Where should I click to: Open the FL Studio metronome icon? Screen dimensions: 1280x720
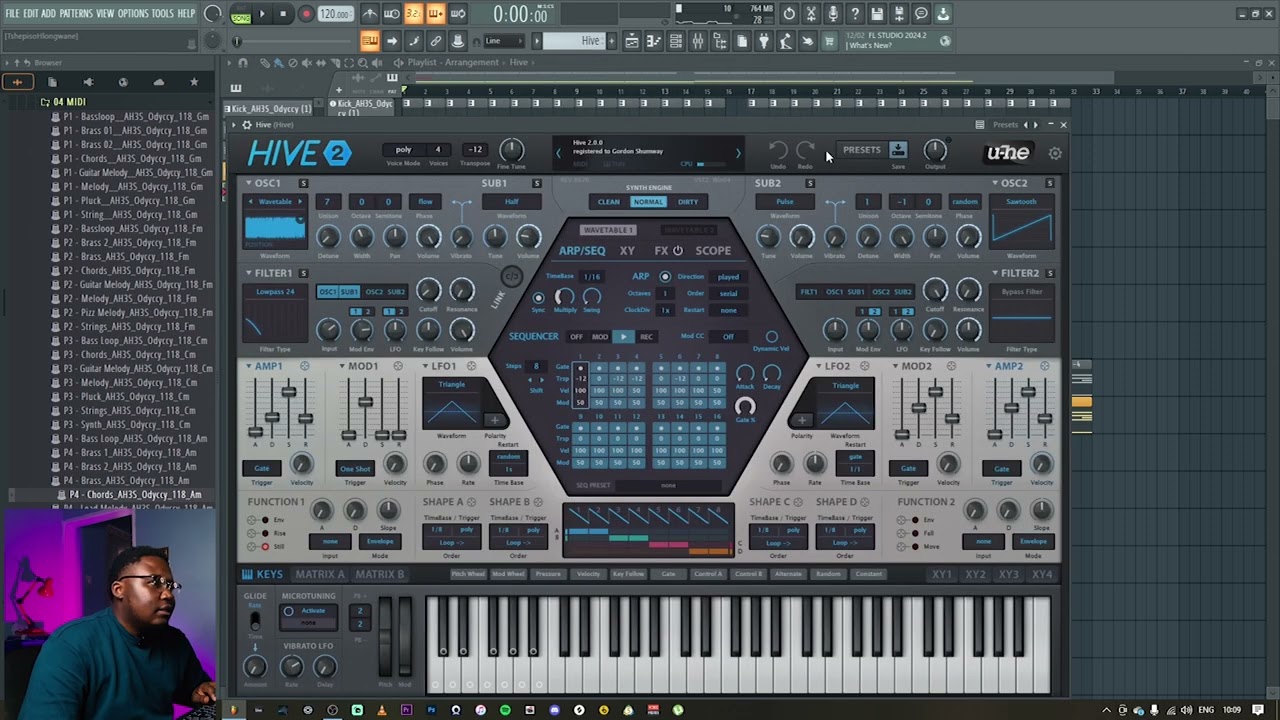[x=369, y=14]
